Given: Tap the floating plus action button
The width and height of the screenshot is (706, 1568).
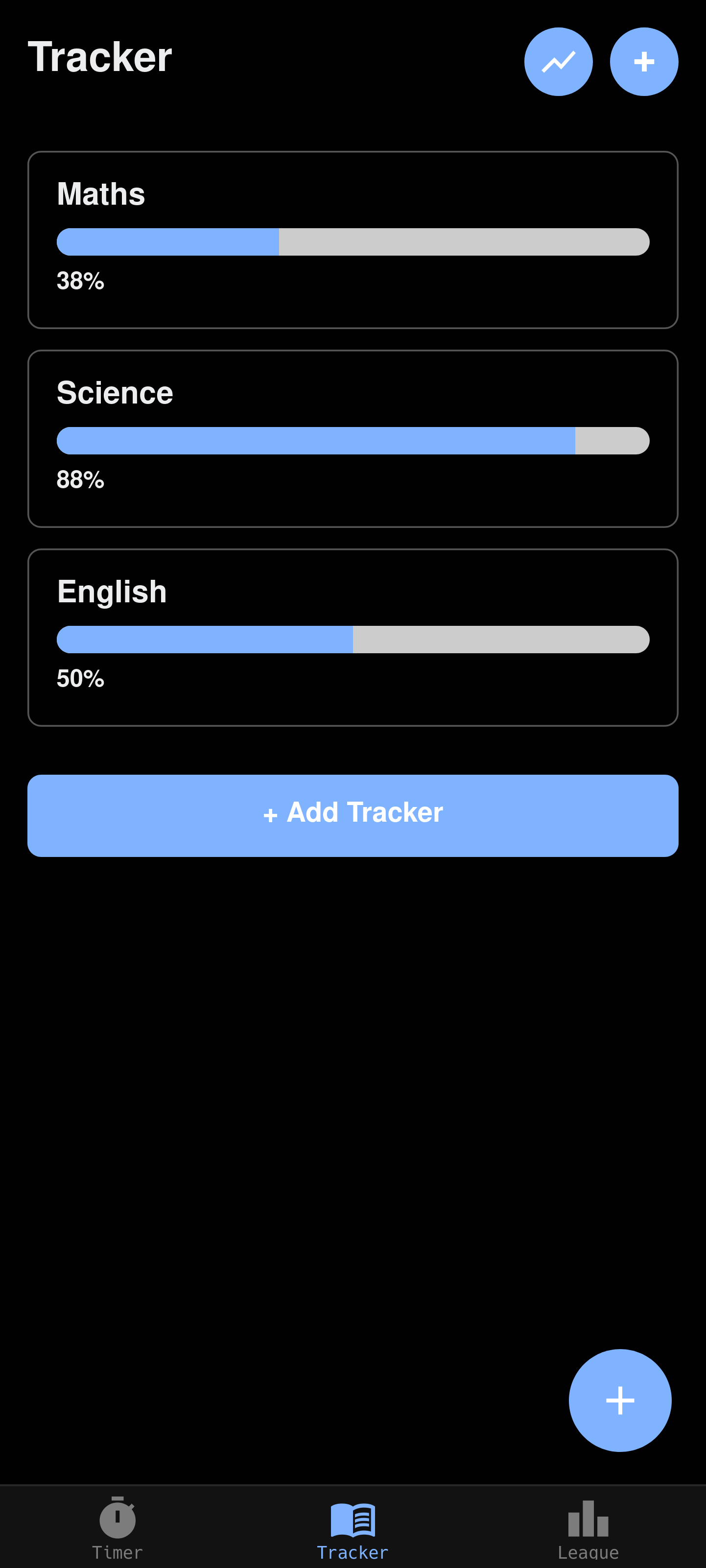Looking at the screenshot, I should pyautogui.click(x=620, y=1400).
